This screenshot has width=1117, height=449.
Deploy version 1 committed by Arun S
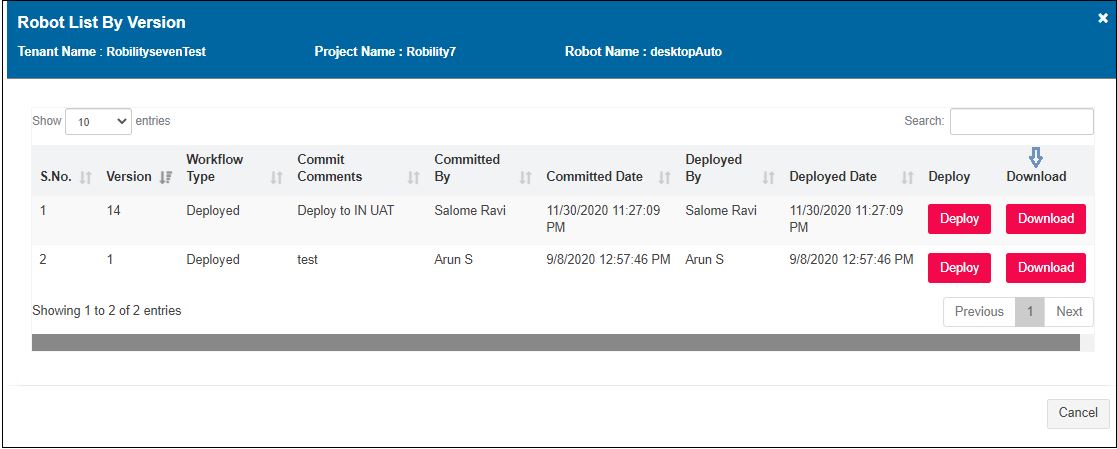(959, 268)
